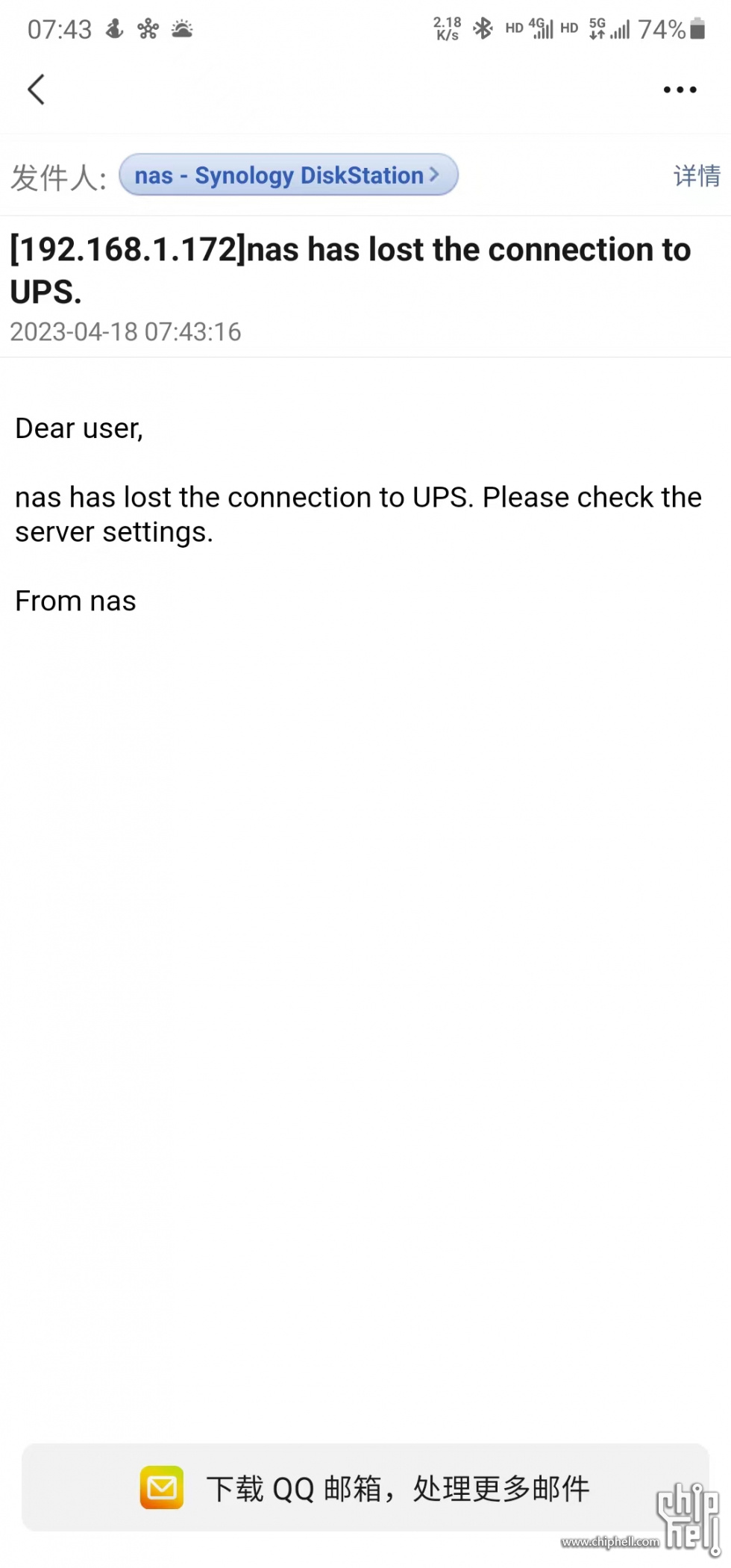The image size is (731, 1568).
Task: Open the three-dot more options menu
Action: coord(680,90)
